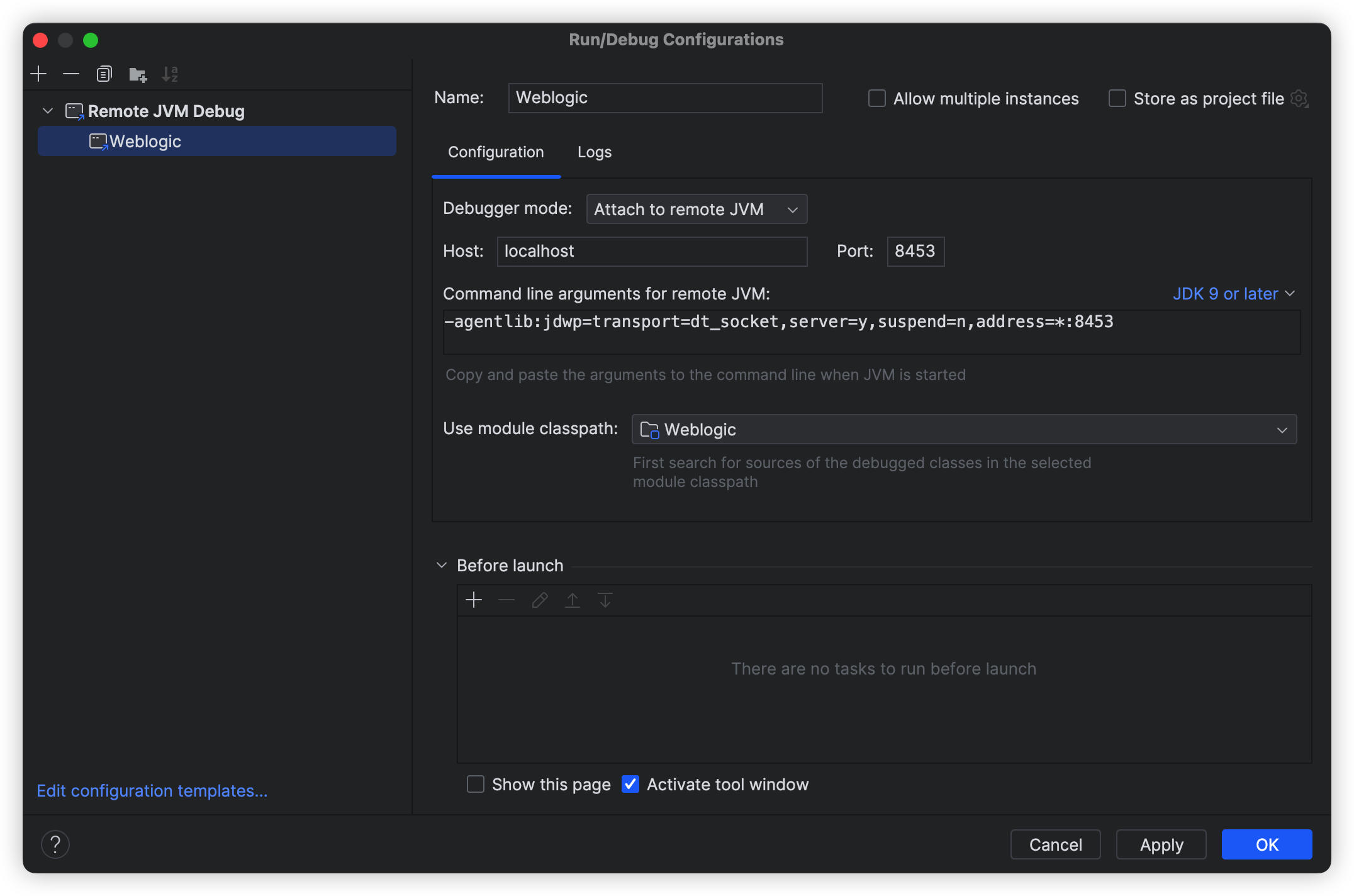
Task: Select Weblogic configuration in the tree
Action: [217, 142]
